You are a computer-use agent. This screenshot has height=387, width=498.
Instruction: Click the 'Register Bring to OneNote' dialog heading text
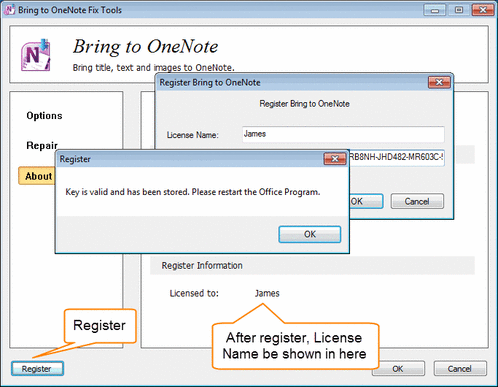pos(304,104)
